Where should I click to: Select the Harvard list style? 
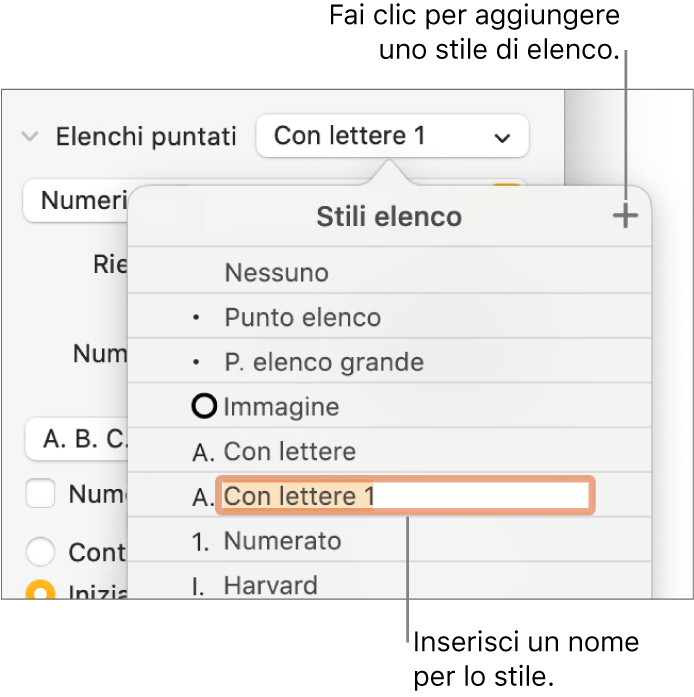tap(389, 583)
